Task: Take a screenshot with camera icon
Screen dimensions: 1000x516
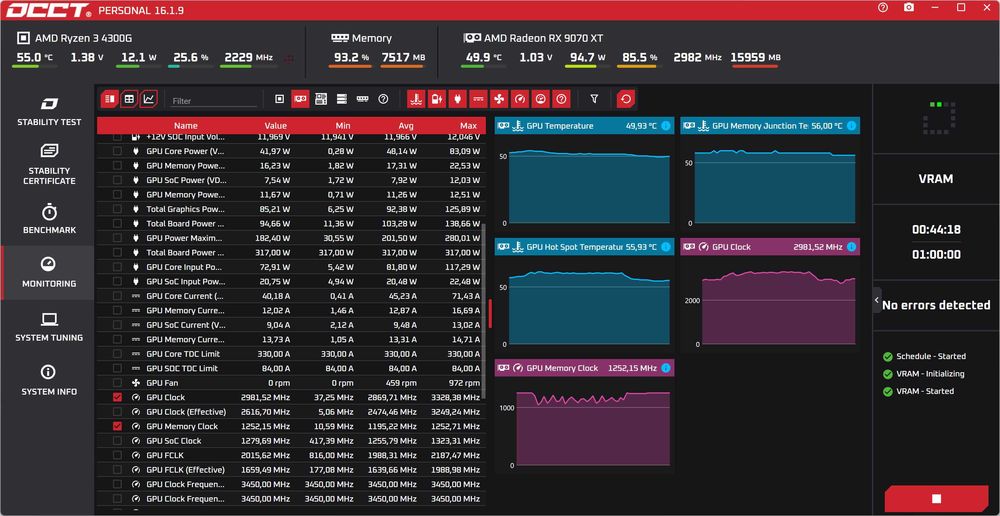Action: 909,8
